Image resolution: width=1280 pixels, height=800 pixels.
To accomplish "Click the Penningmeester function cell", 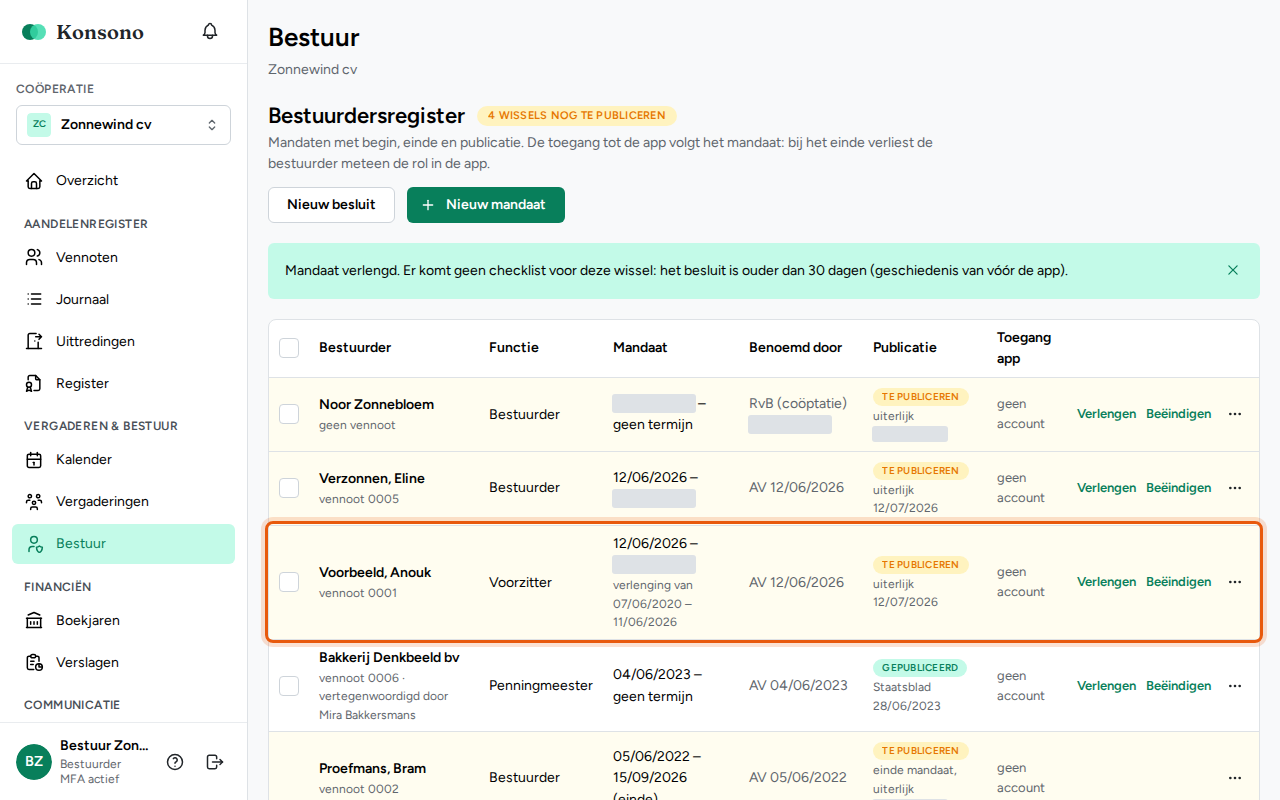I will point(541,686).
